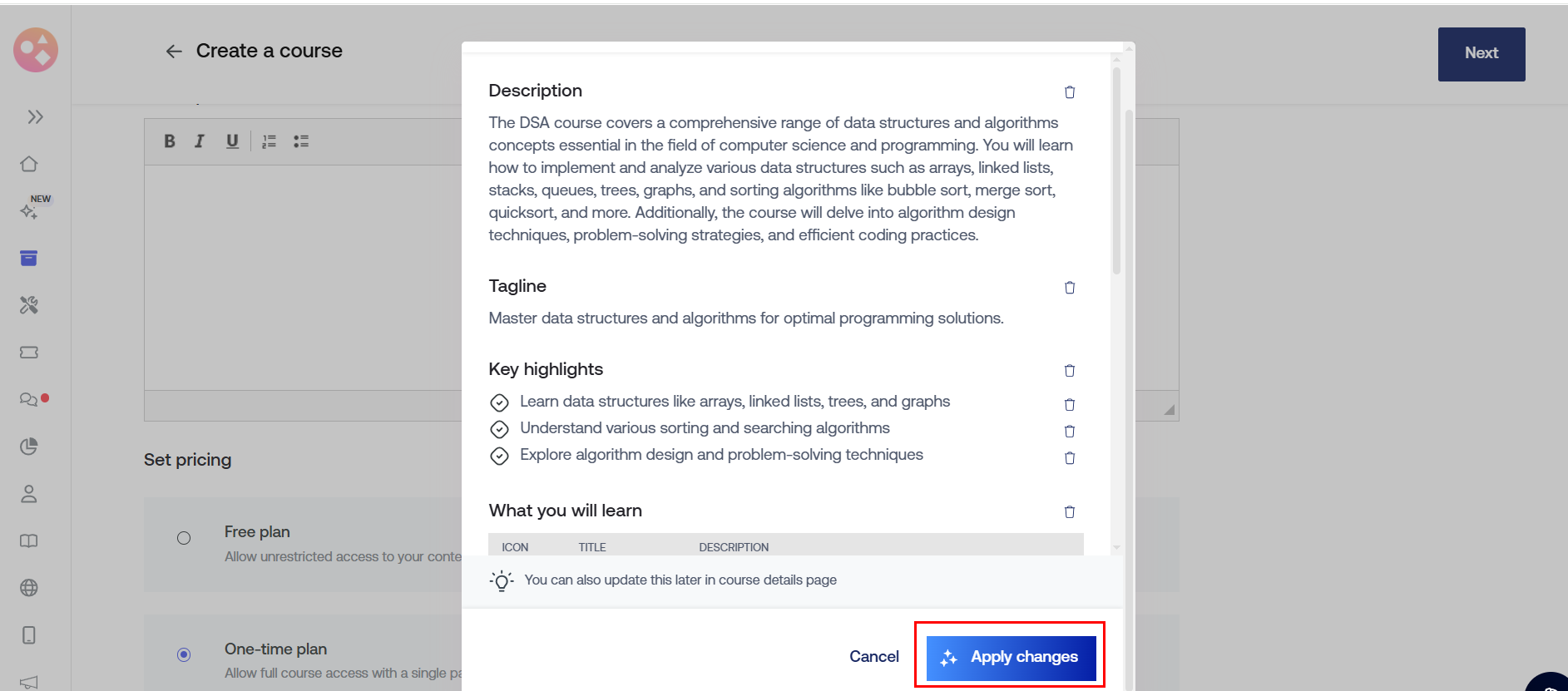Image resolution: width=1568 pixels, height=691 pixels.
Task: Delete the Description section with trash icon
Action: click(x=1070, y=92)
